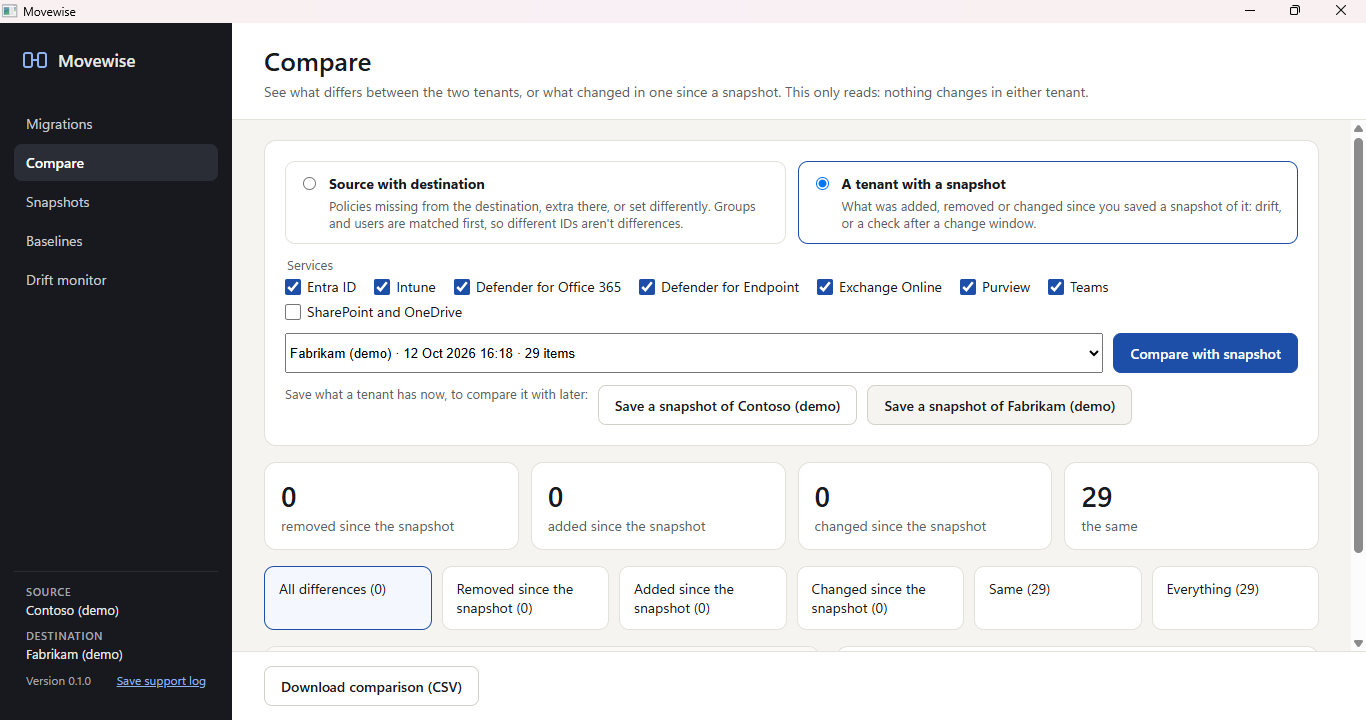The width and height of the screenshot is (1366, 720).
Task: Uncheck the Entra ID service
Action: click(293, 287)
